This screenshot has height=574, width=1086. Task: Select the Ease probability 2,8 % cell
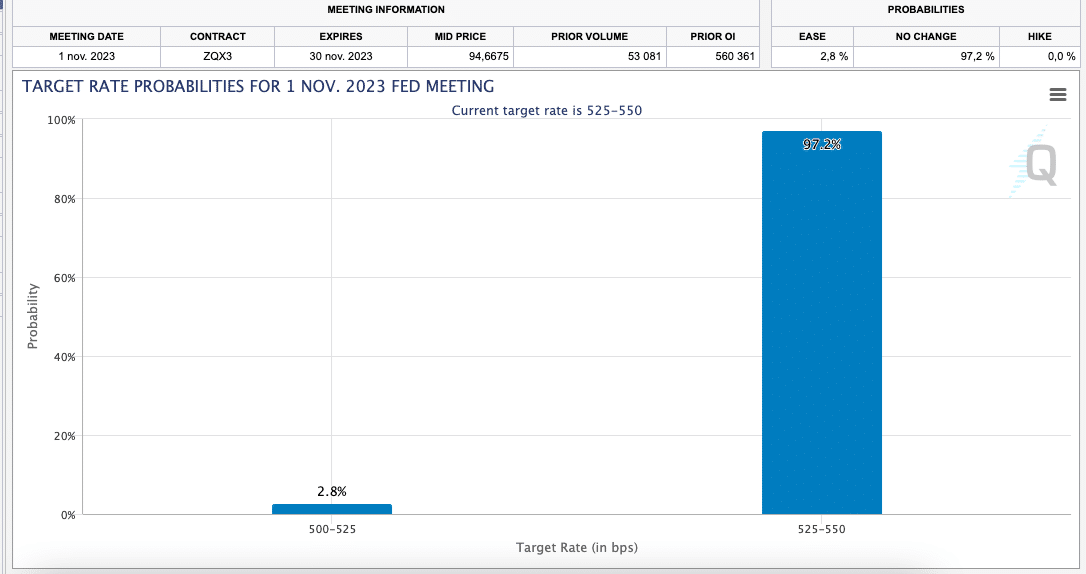(836, 56)
